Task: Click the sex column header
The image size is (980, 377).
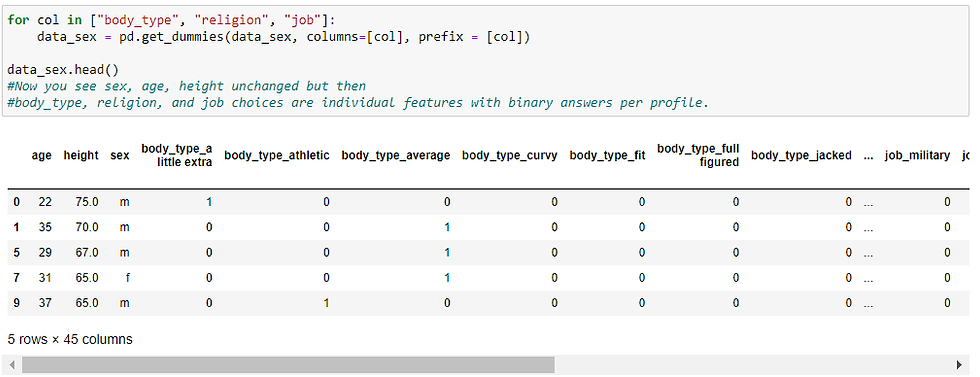Action: click(119, 155)
